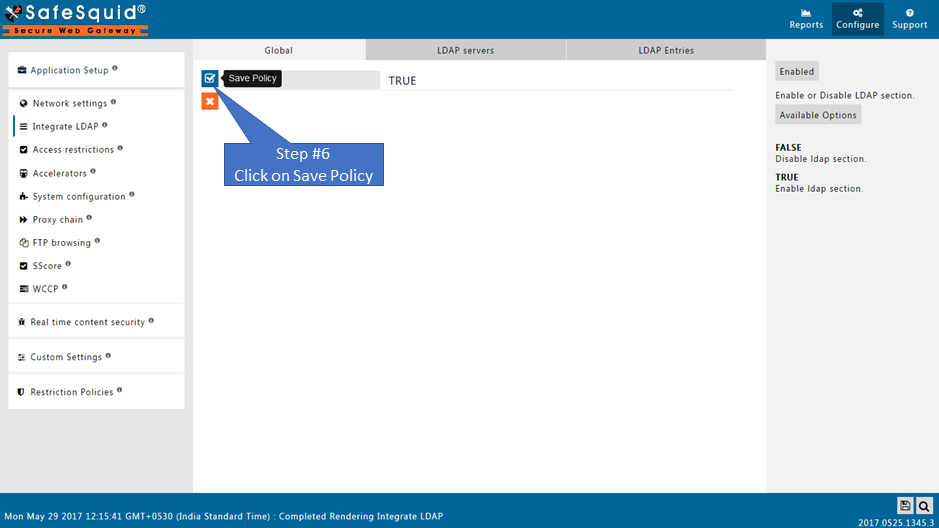Click the save disk icon in footer
This screenshot has height=528, width=939.
pyautogui.click(x=905, y=506)
